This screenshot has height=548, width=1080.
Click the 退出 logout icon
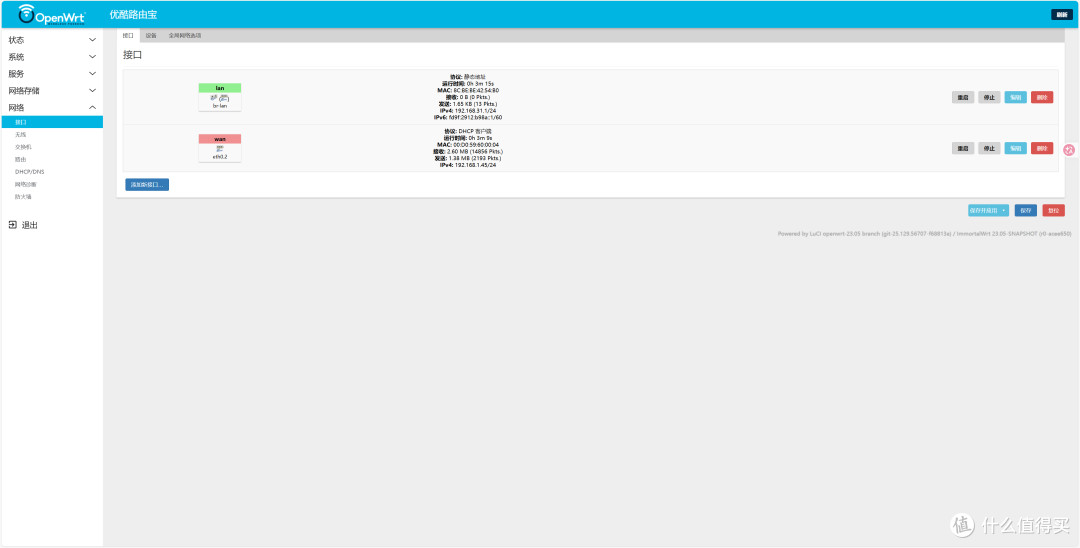[12, 225]
